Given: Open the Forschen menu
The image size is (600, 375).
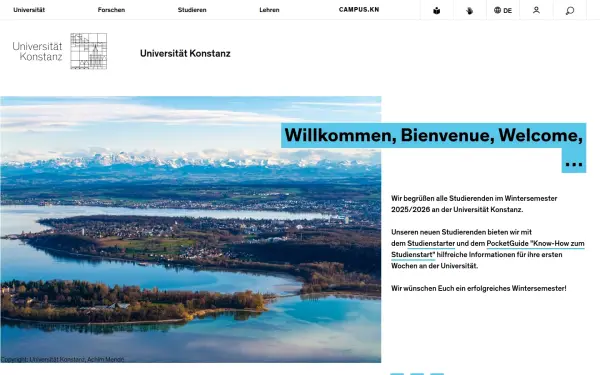Looking at the screenshot, I should 111,10.
